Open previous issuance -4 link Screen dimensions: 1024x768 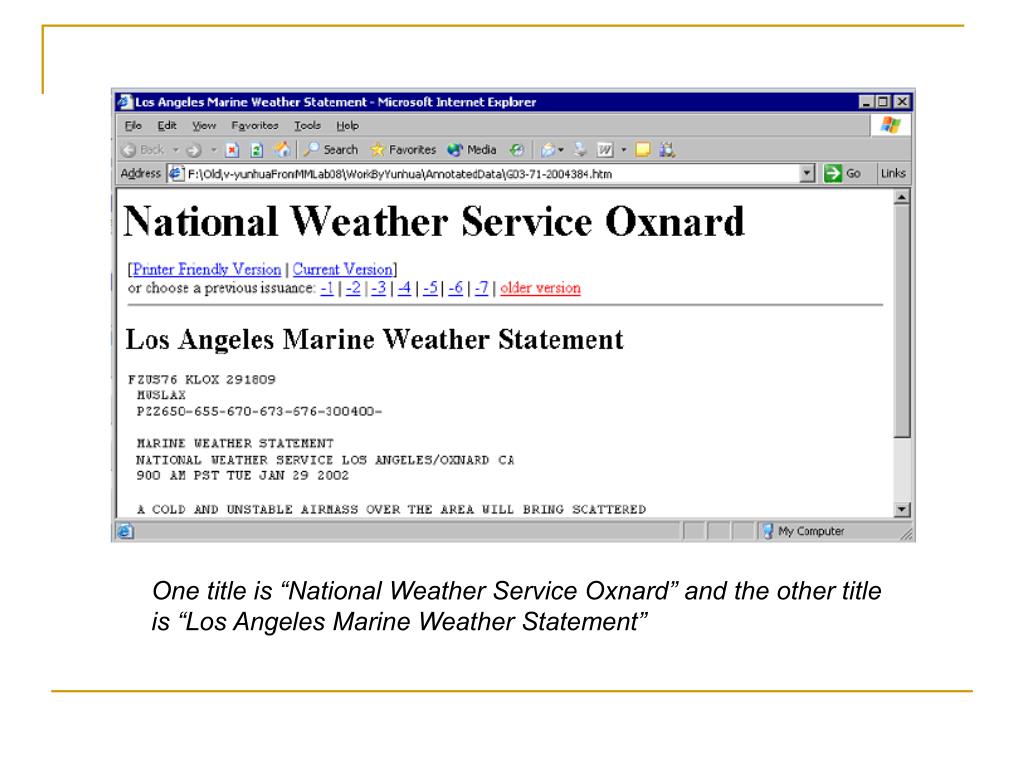[x=404, y=288]
